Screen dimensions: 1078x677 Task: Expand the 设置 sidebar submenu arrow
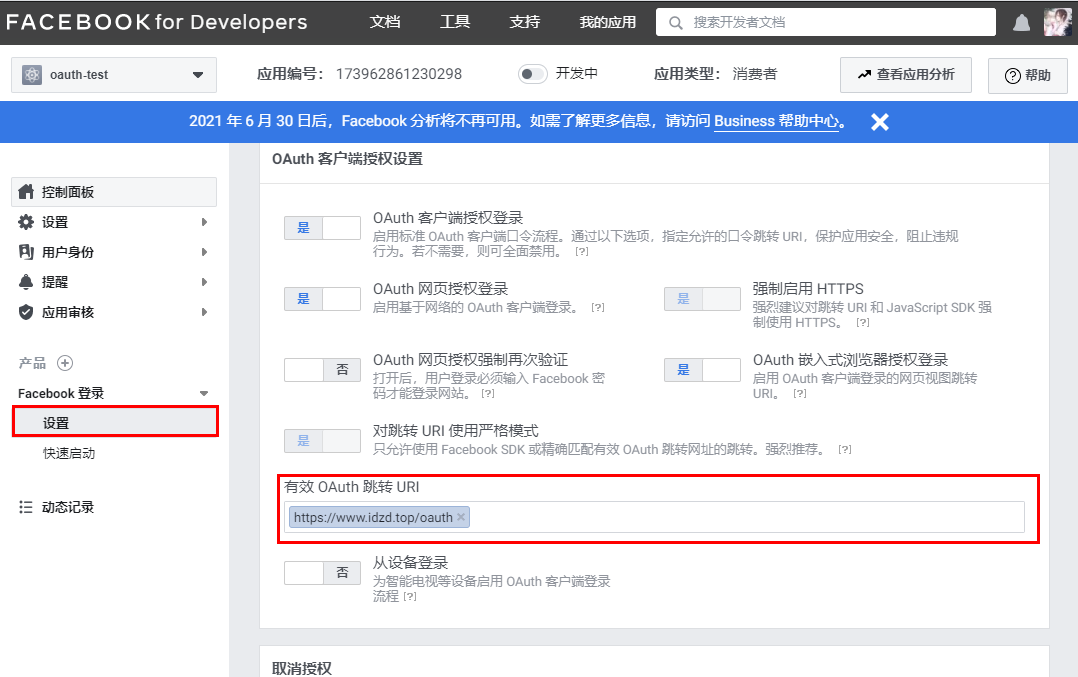[x=204, y=222]
